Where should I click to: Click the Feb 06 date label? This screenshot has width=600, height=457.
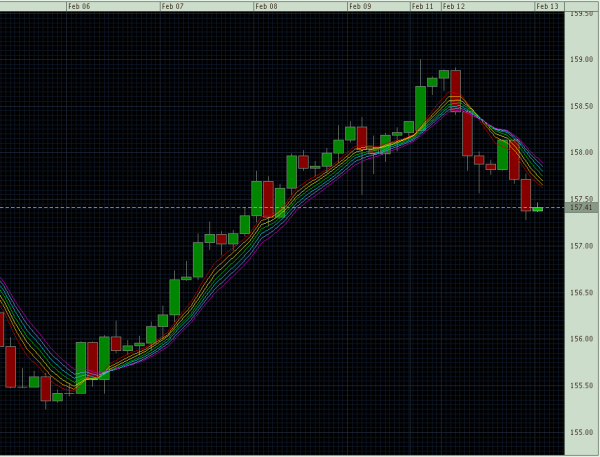tap(80, 7)
